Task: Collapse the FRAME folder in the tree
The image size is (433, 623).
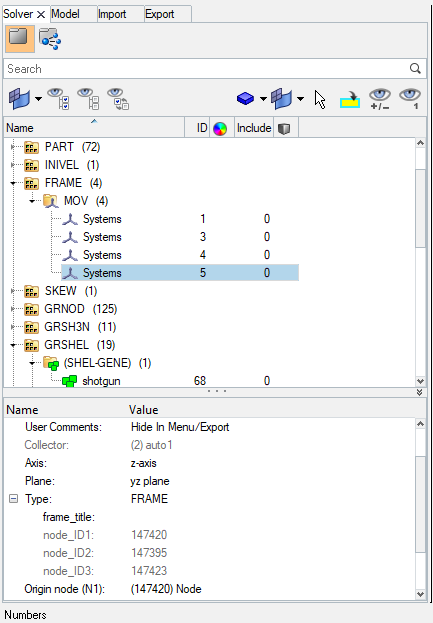Action: click(x=13, y=183)
